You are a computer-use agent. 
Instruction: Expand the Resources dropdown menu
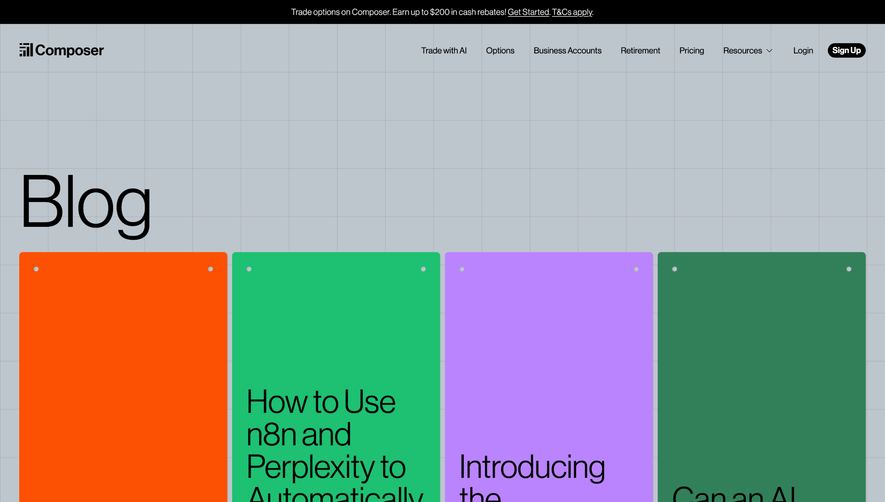click(x=748, y=50)
